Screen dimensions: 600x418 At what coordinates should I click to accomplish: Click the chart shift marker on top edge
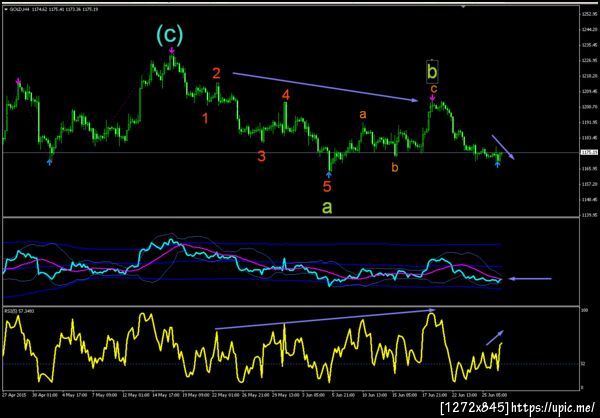click(x=464, y=6)
